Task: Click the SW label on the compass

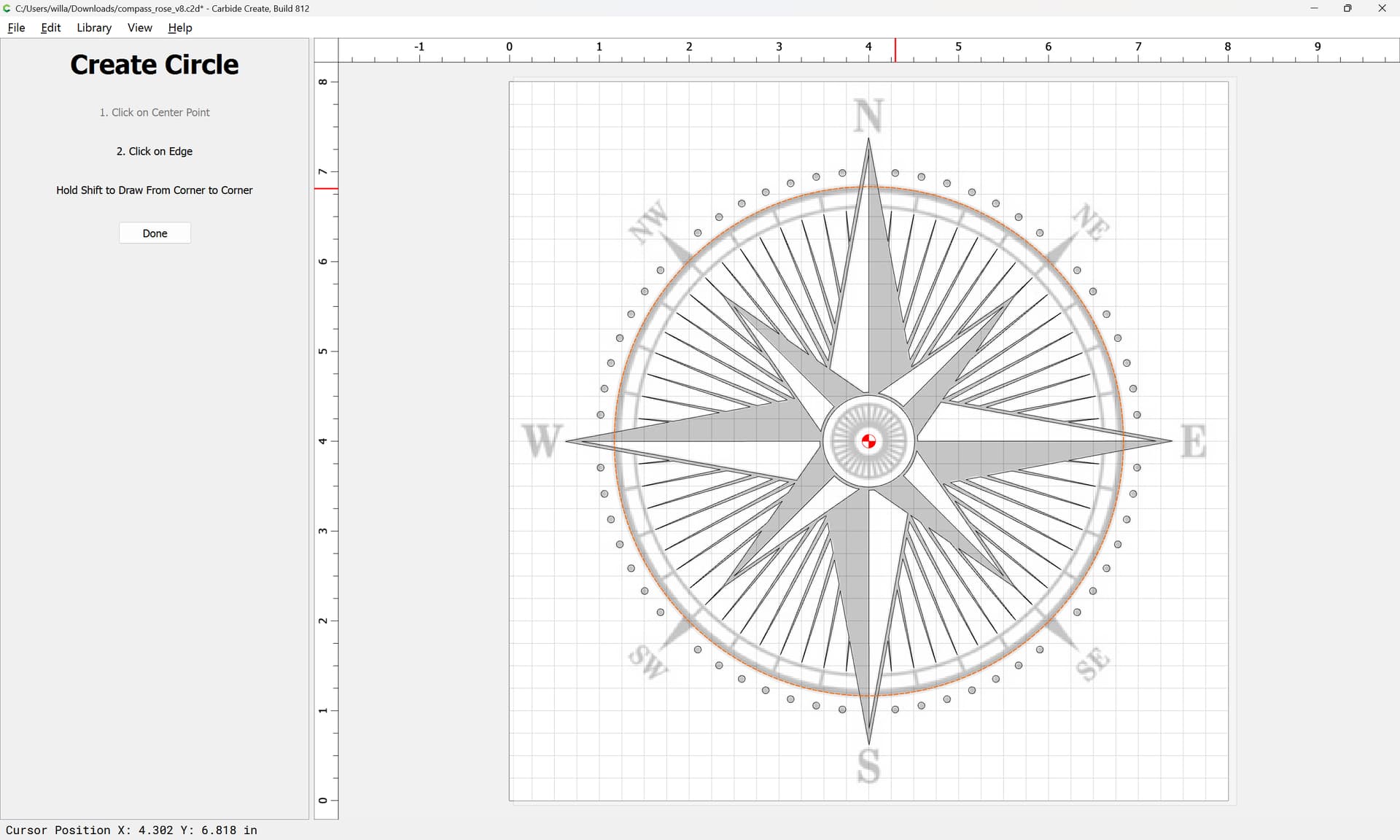Action: point(647,661)
